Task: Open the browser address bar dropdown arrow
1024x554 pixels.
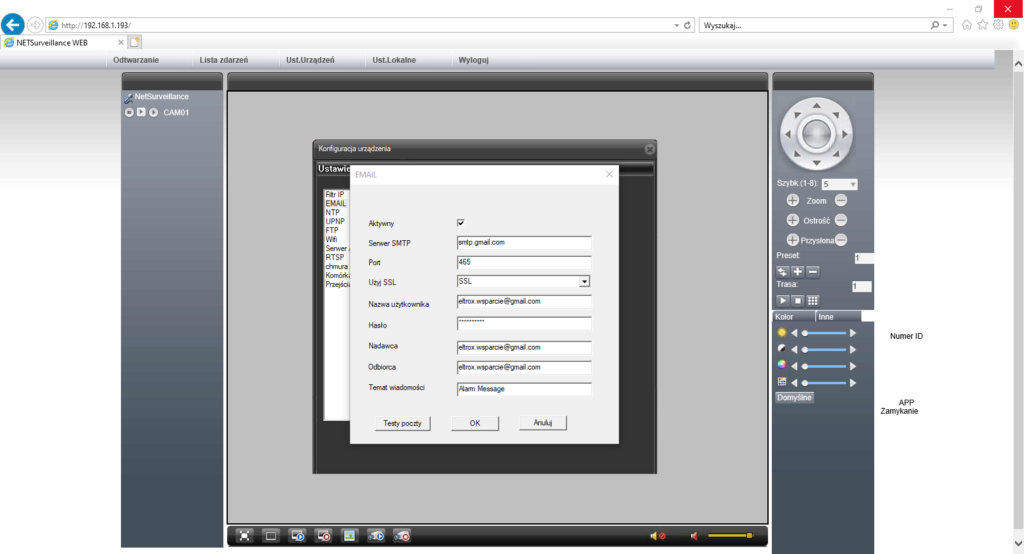Action: [676, 24]
